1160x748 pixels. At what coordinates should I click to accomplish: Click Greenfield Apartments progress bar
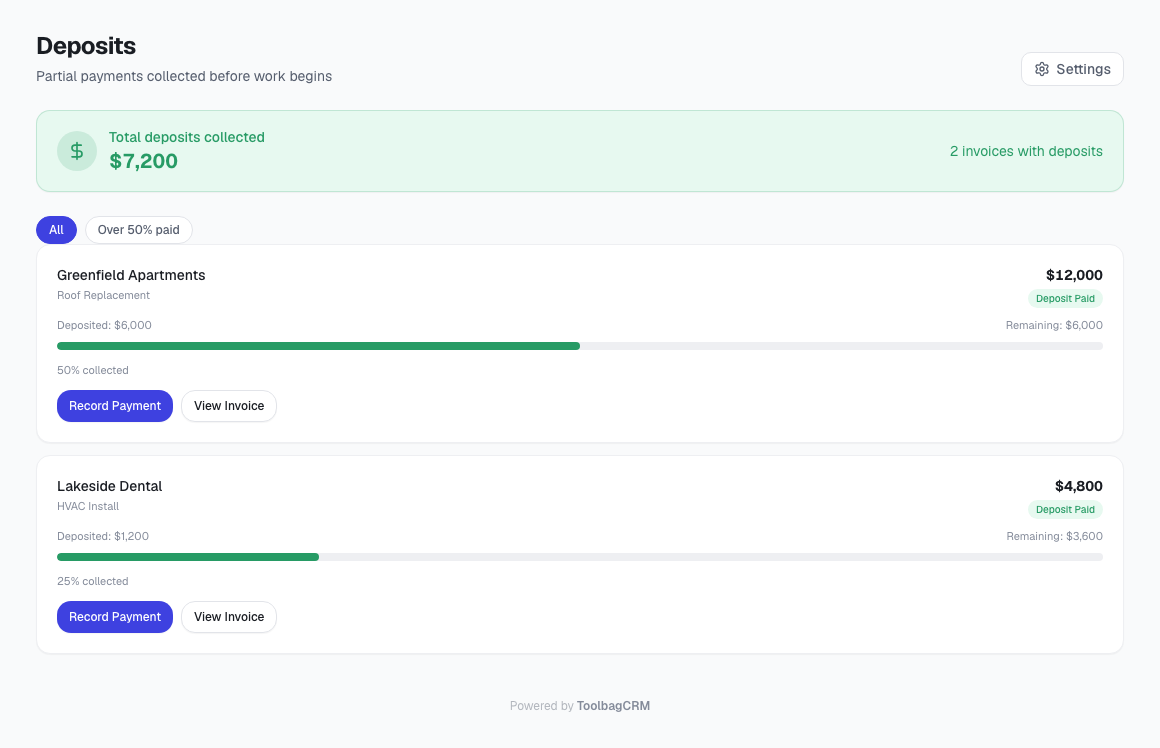(x=580, y=346)
